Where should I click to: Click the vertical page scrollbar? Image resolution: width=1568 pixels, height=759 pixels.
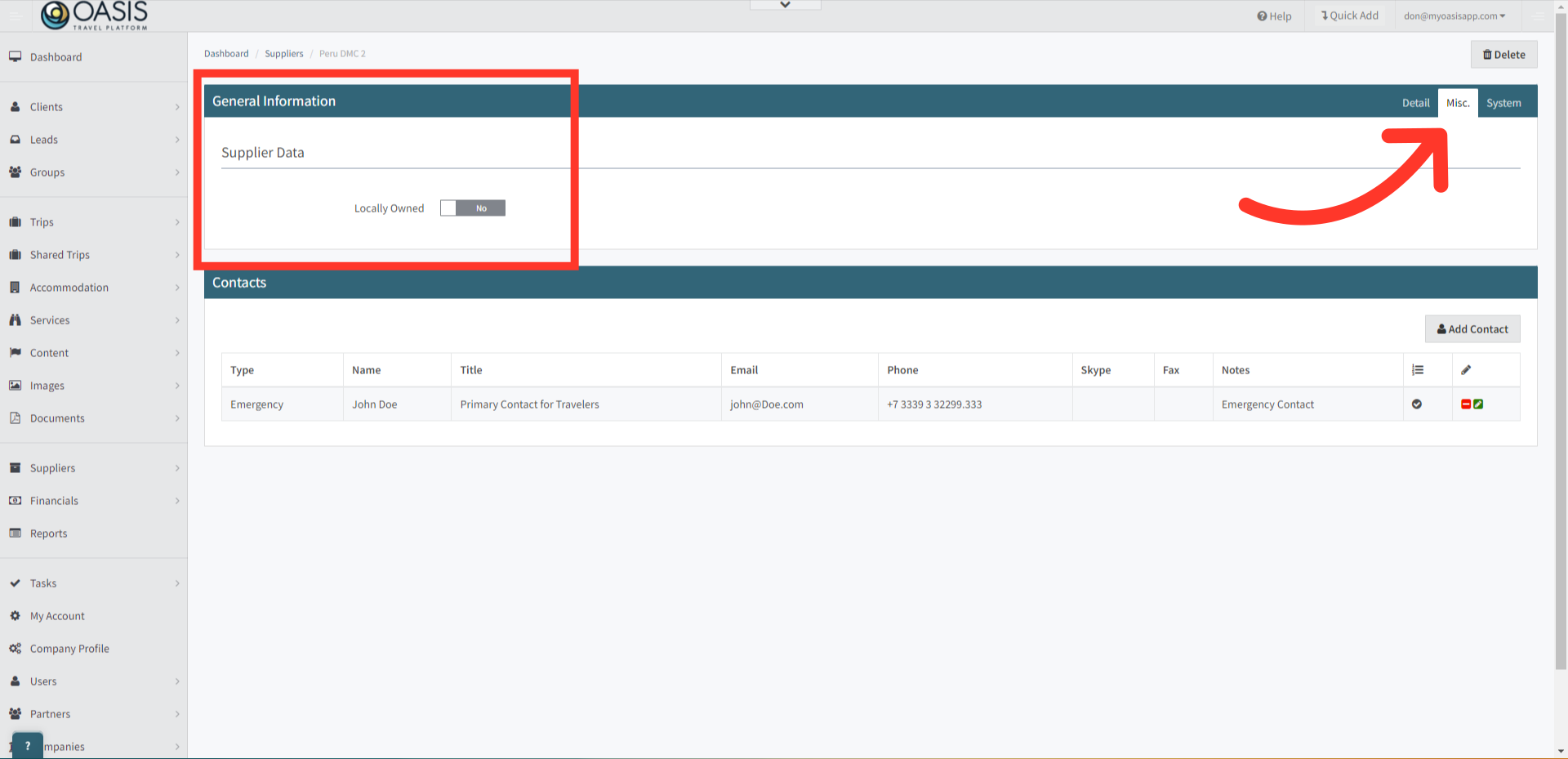coord(1561,343)
